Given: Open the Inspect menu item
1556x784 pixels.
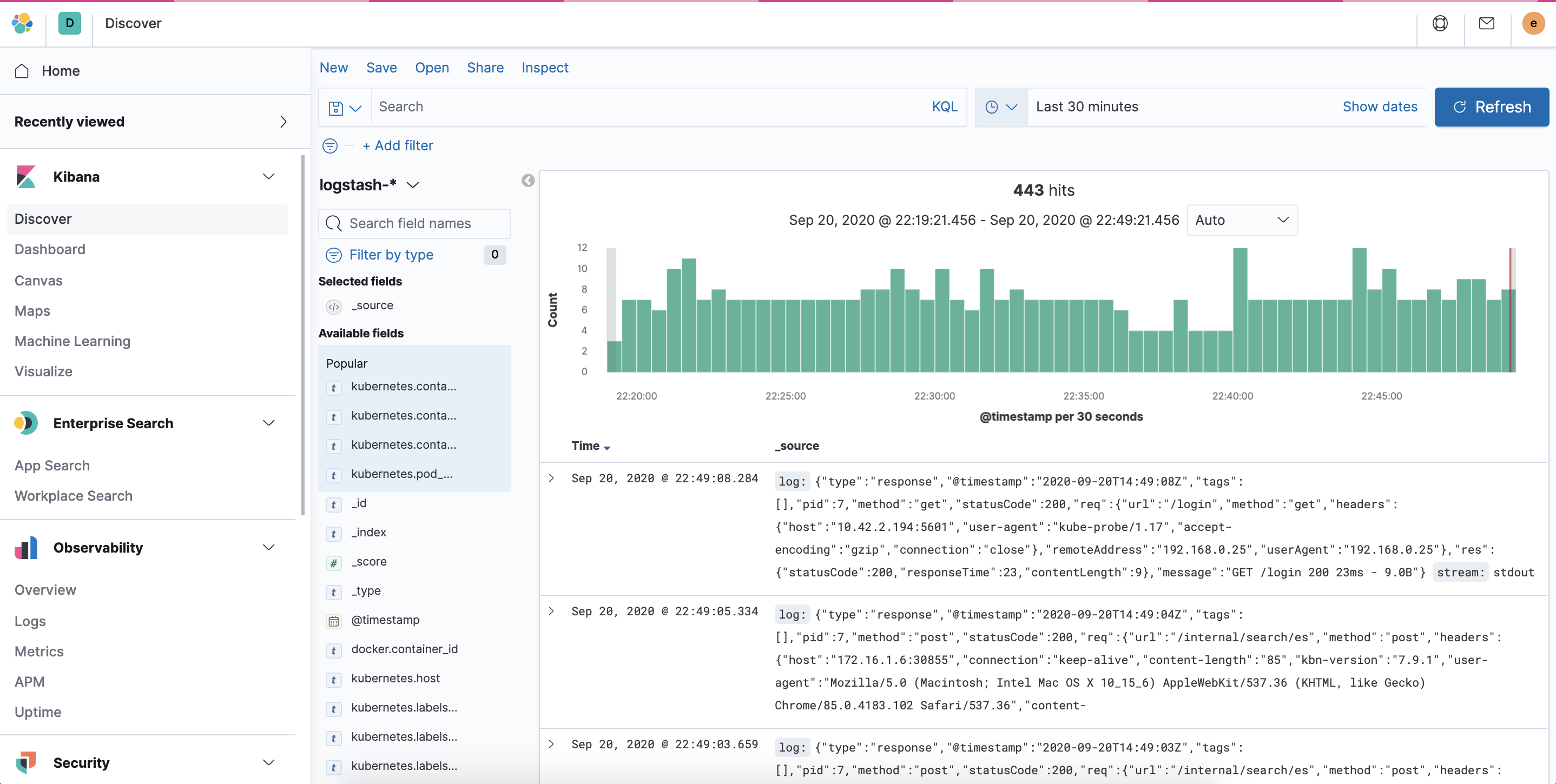Looking at the screenshot, I should click(x=544, y=68).
